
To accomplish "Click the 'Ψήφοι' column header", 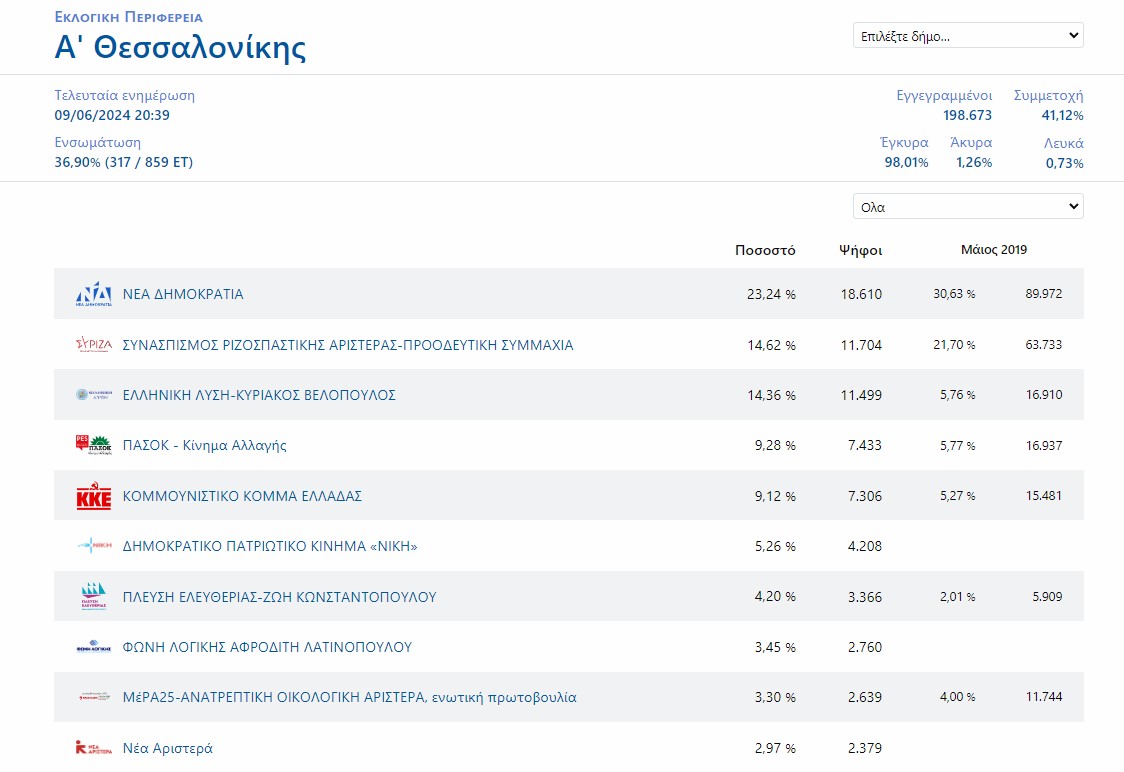I will [860, 250].
